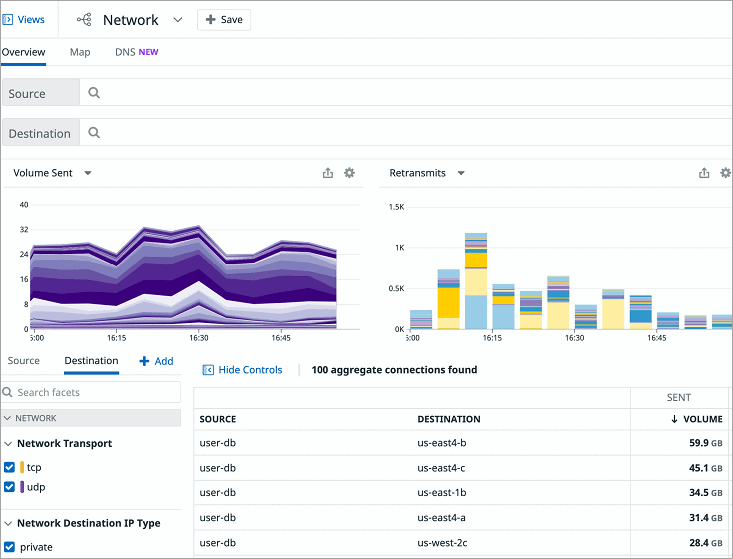Click the SENT column group header
This screenshot has height=559, width=733.
coord(678,397)
